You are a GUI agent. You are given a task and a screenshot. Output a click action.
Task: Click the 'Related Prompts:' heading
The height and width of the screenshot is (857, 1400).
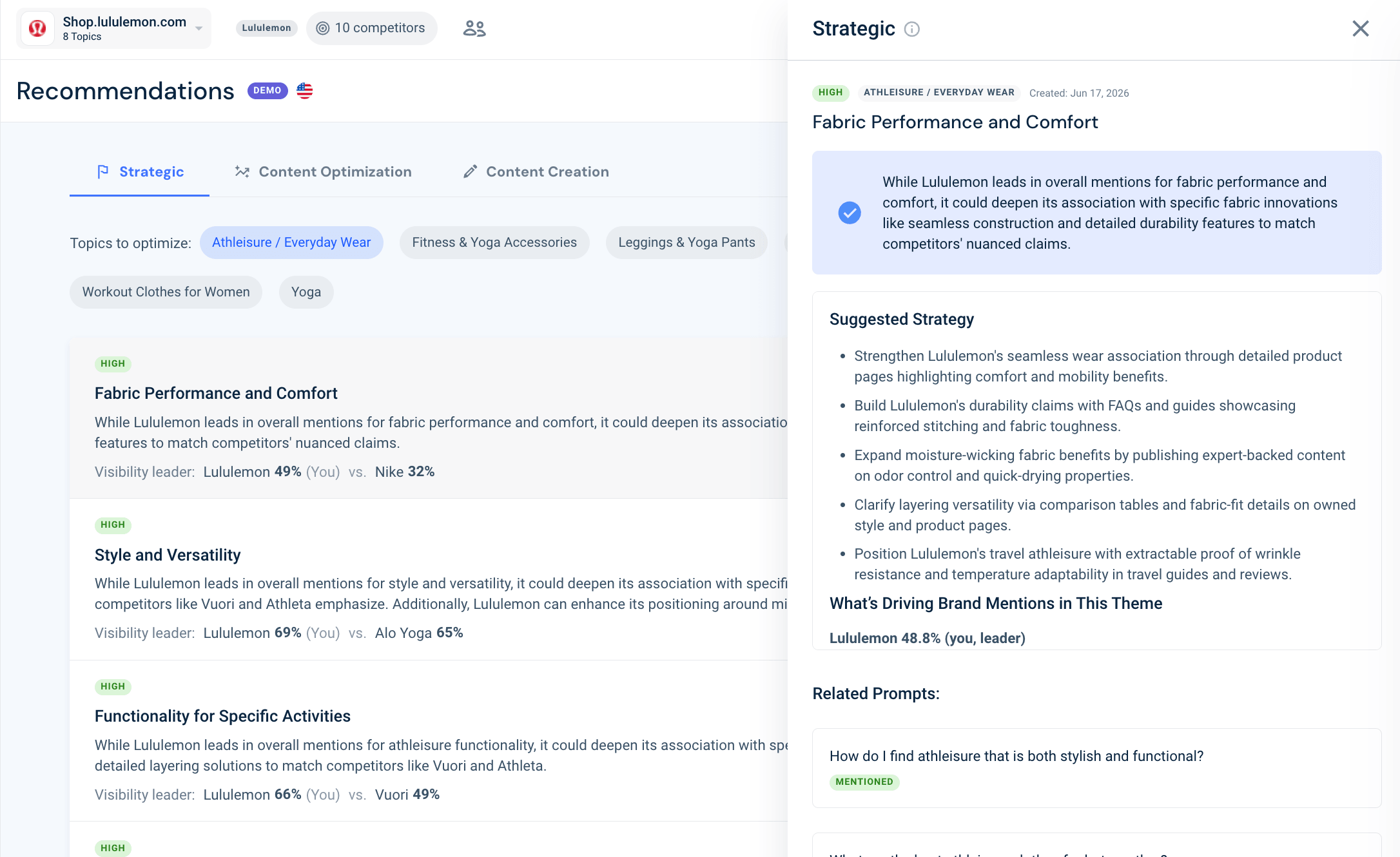coord(876,694)
